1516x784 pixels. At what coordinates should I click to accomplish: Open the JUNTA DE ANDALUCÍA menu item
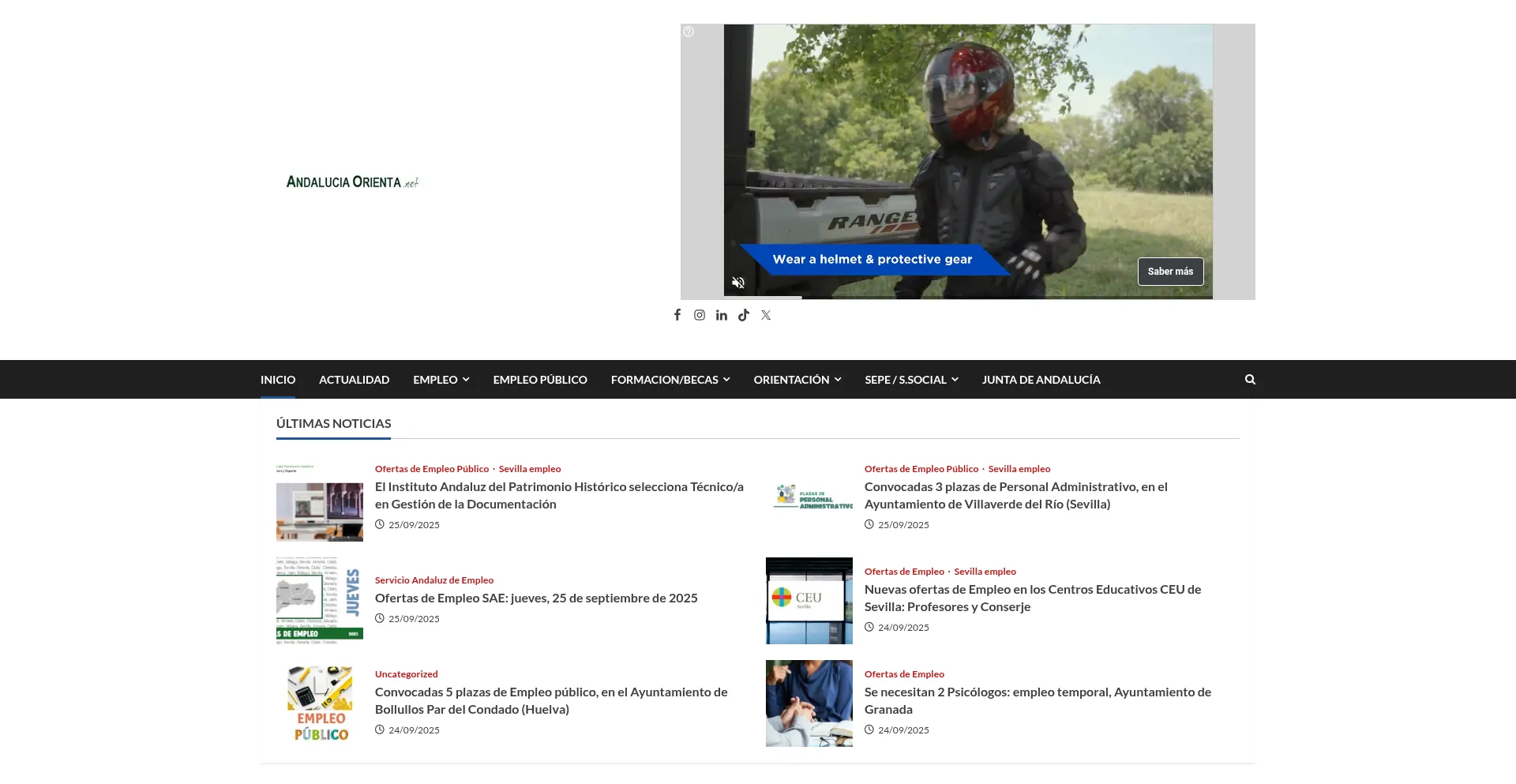pos(1041,380)
